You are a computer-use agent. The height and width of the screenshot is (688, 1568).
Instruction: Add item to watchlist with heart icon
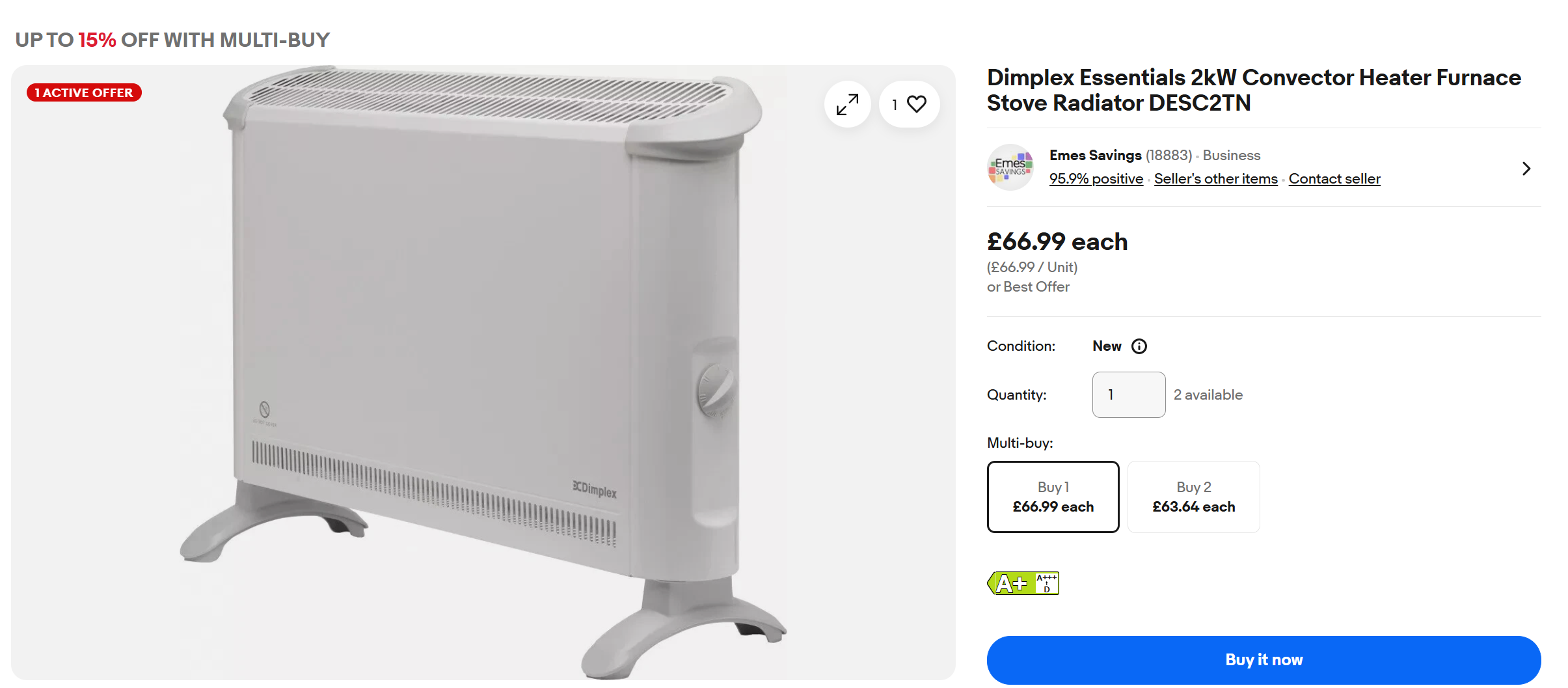click(x=910, y=104)
